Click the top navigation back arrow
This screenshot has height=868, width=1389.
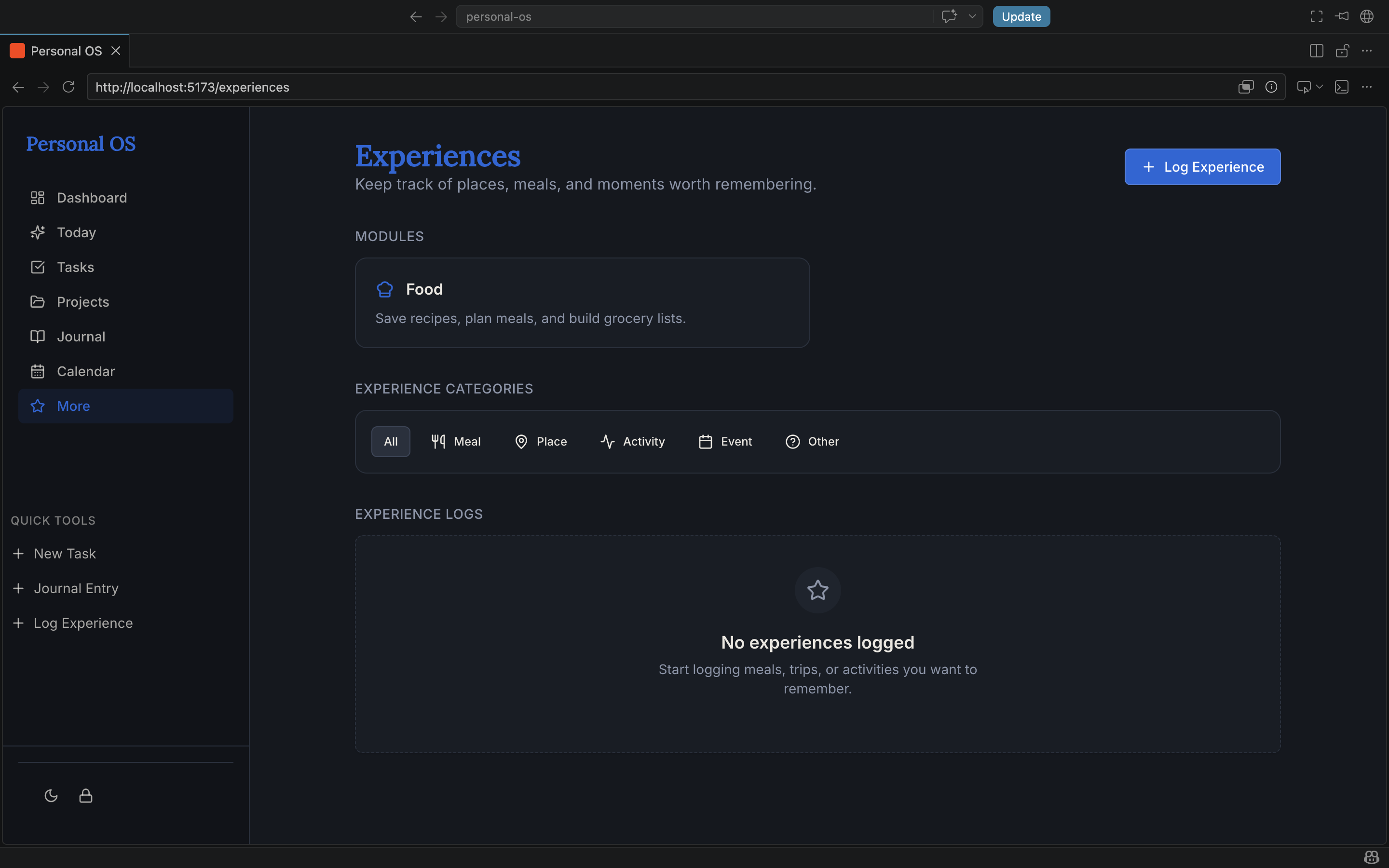coord(416,17)
